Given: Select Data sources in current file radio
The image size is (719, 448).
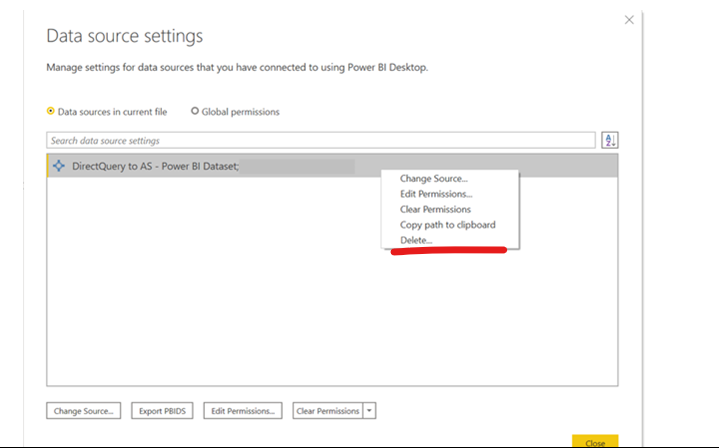Looking at the screenshot, I should 50,111.
